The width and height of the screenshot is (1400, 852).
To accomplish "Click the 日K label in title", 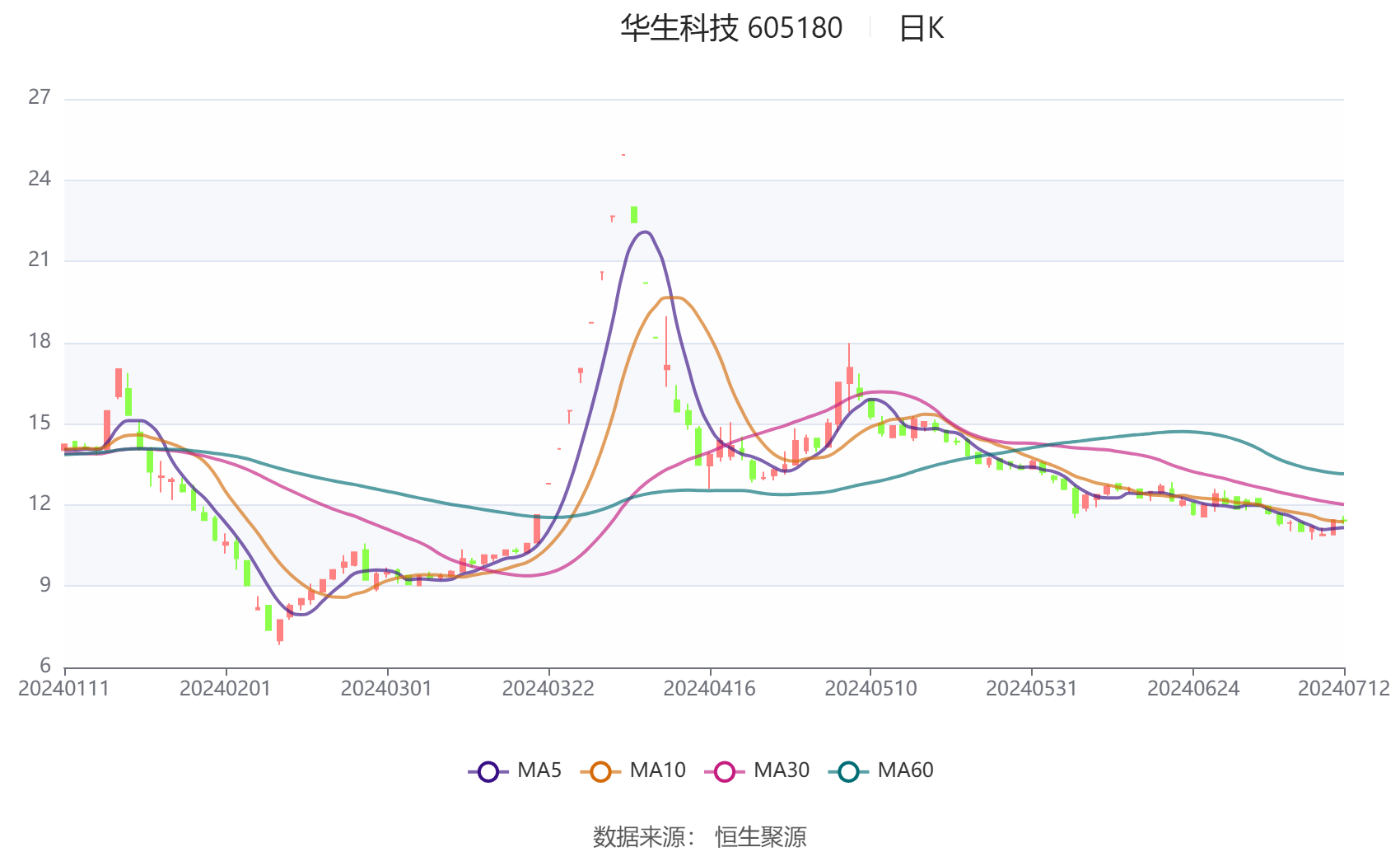I will (x=921, y=28).
